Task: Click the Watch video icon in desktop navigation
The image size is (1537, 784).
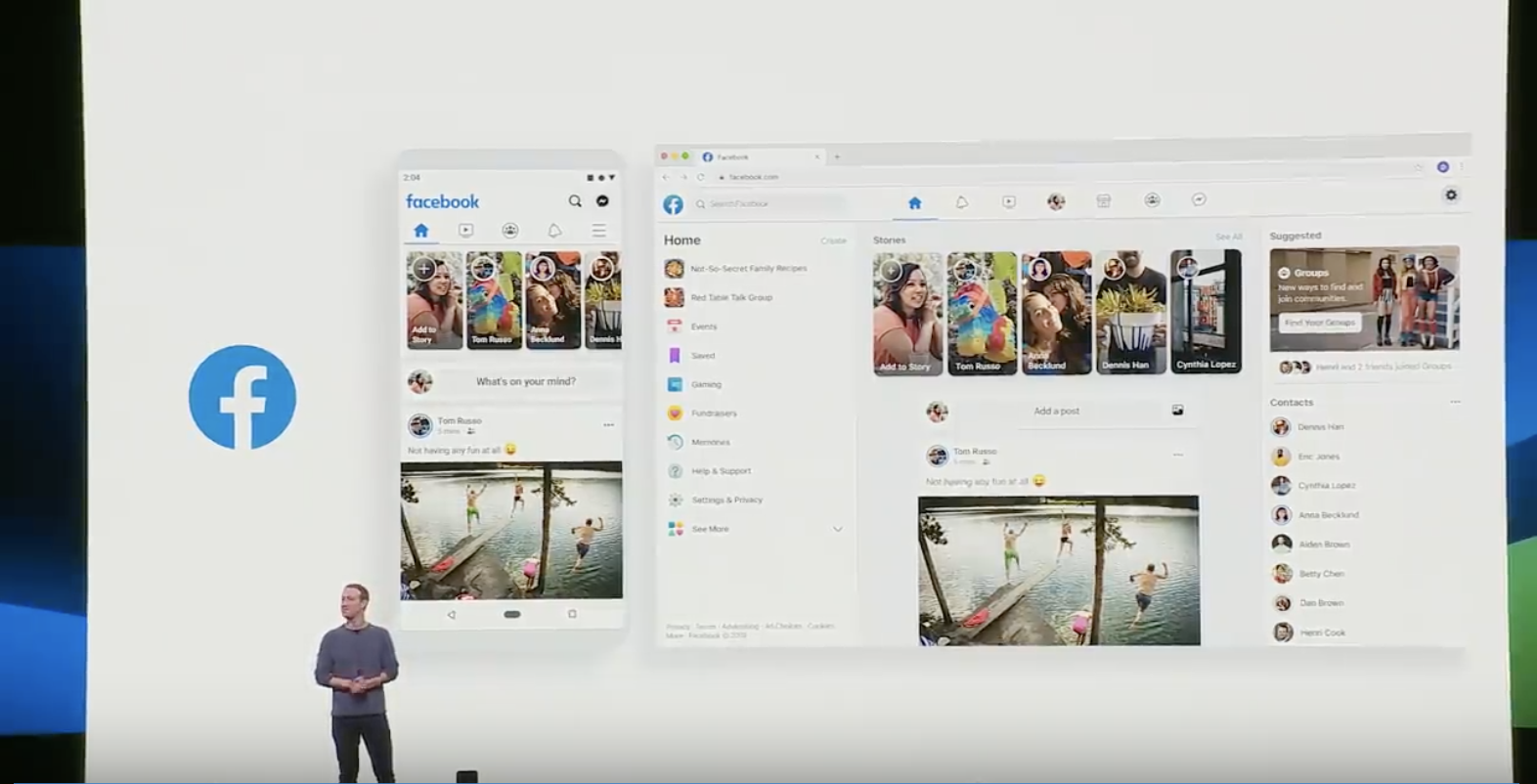Action: coord(1008,202)
